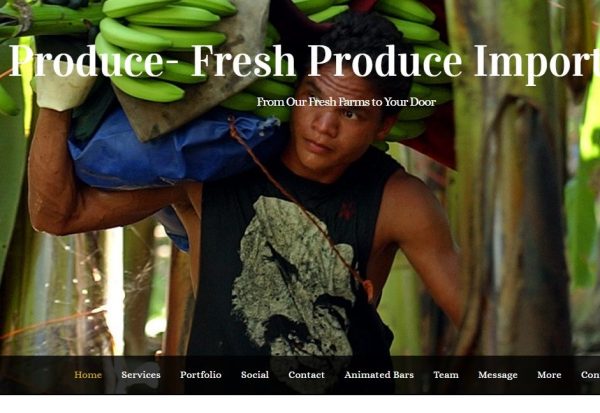
Task: Click the empty navbar area left of Home
Action: (36, 375)
